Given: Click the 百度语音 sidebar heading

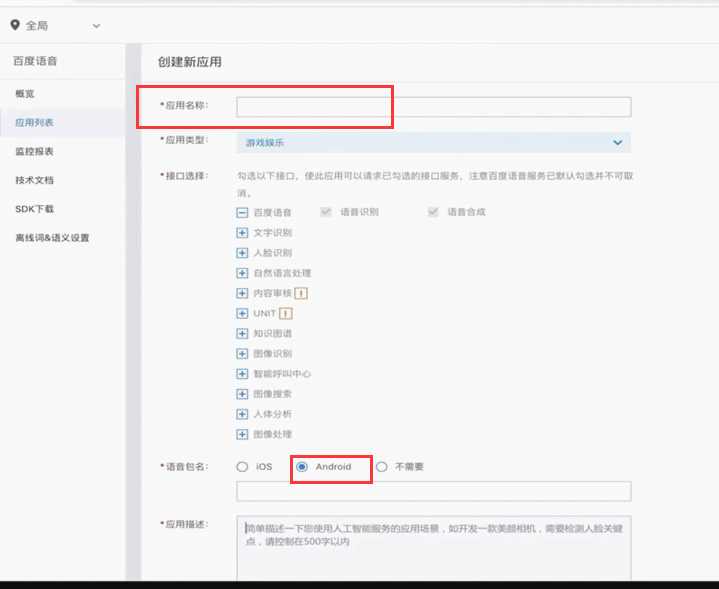Looking at the screenshot, I should pyautogui.click(x=35, y=61).
